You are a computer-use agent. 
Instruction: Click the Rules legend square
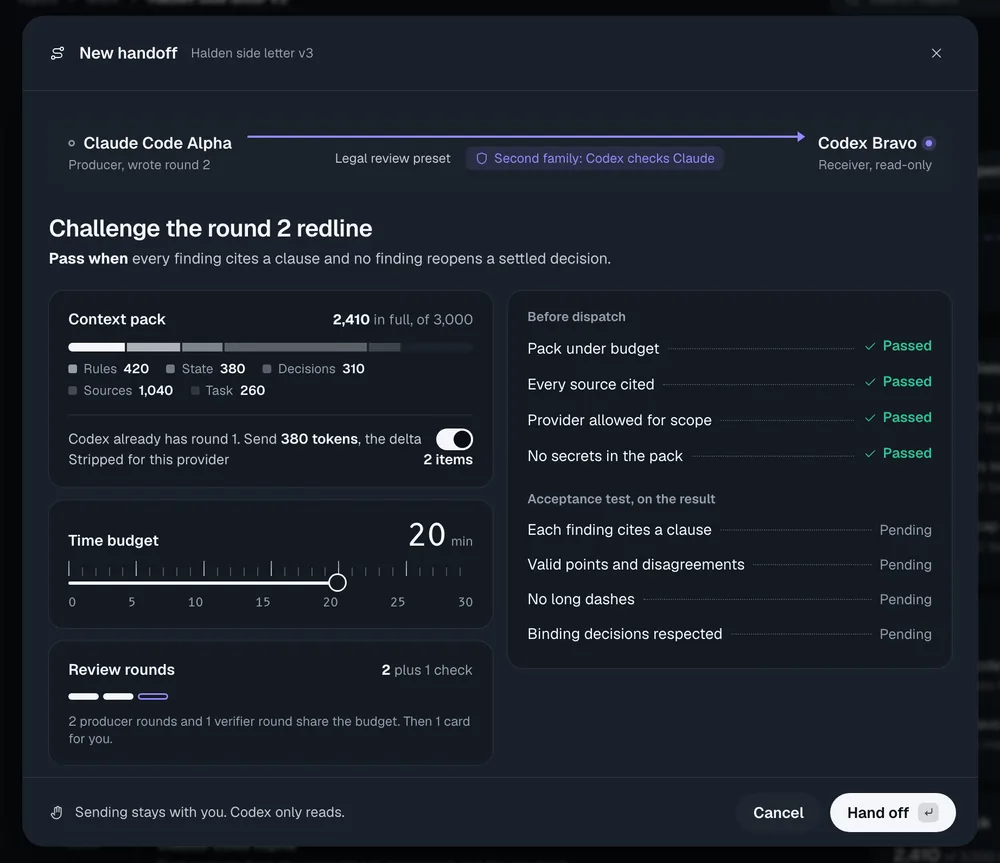coord(73,369)
